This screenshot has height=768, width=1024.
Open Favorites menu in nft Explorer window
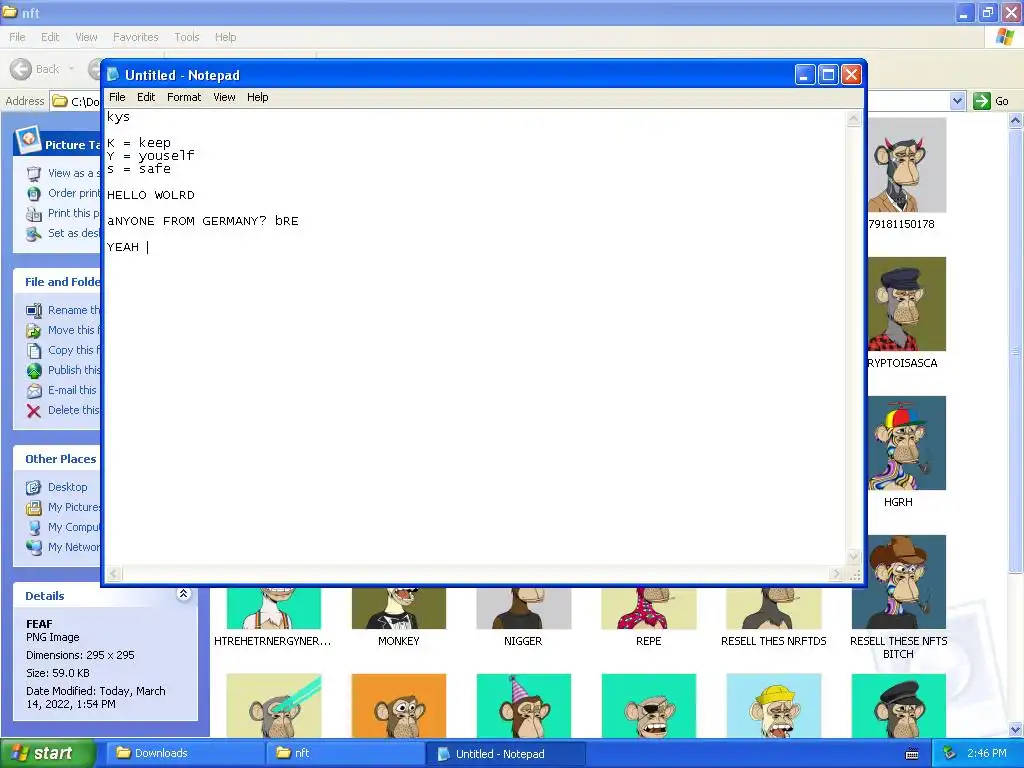tap(135, 37)
